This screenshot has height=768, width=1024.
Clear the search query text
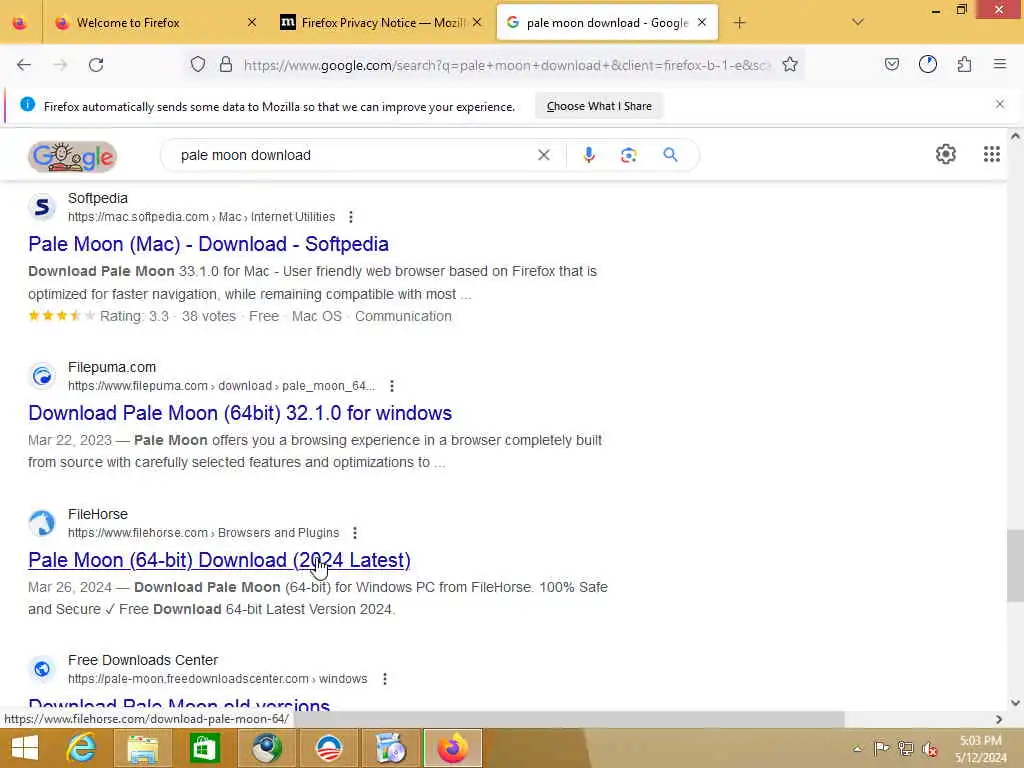click(x=543, y=155)
